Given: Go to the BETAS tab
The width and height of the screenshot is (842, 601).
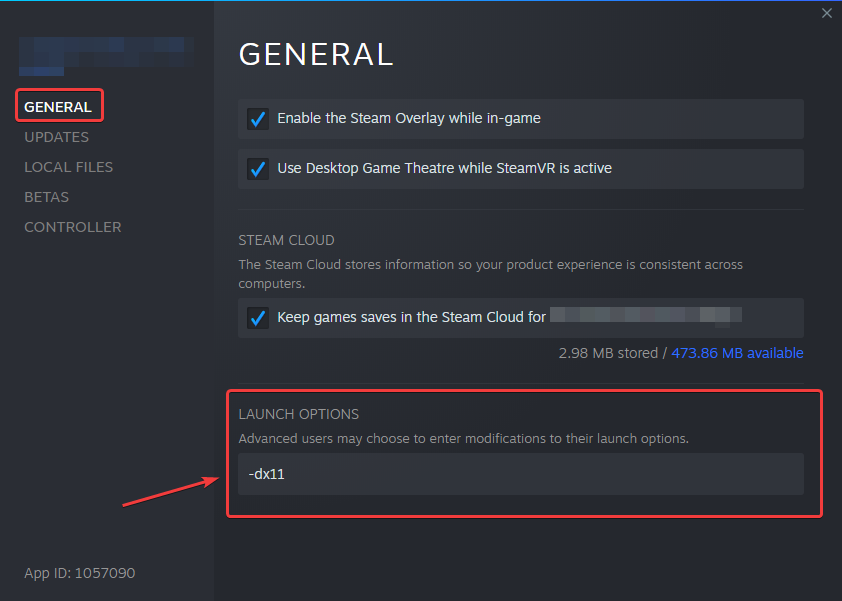Looking at the screenshot, I should (x=46, y=197).
